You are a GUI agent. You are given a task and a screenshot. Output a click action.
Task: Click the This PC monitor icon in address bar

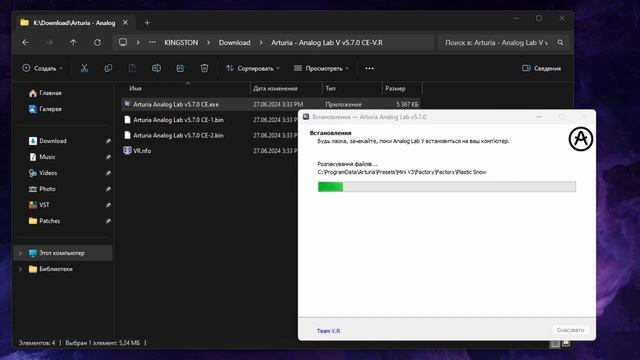(x=123, y=42)
